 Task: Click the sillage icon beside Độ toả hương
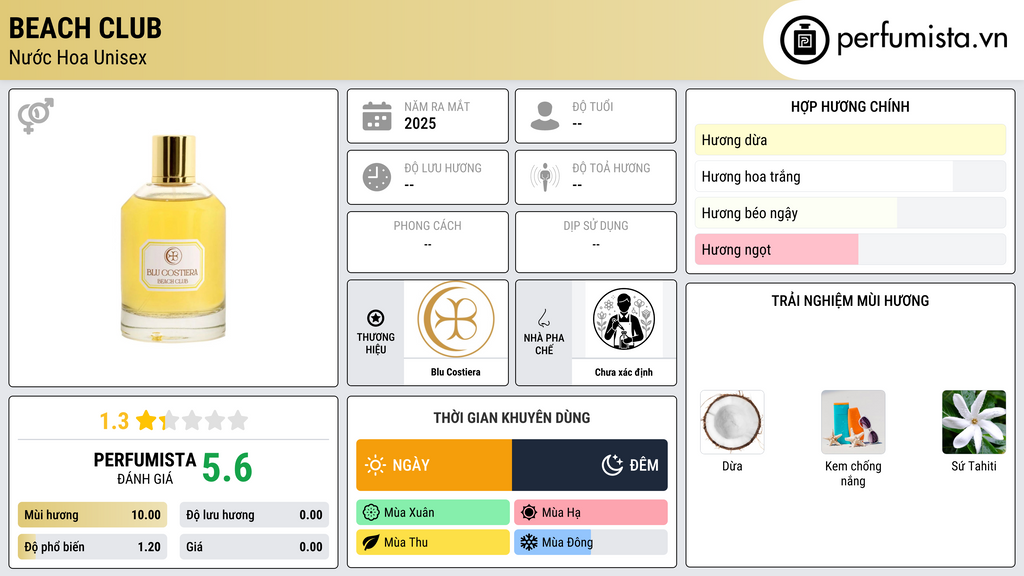click(545, 177)
